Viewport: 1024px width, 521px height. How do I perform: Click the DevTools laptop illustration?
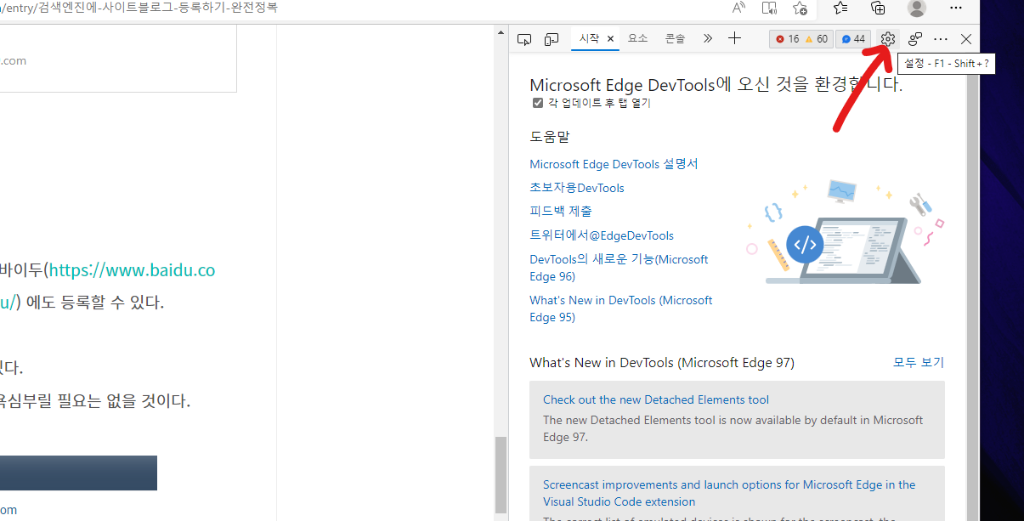click(x=847, y=232)
